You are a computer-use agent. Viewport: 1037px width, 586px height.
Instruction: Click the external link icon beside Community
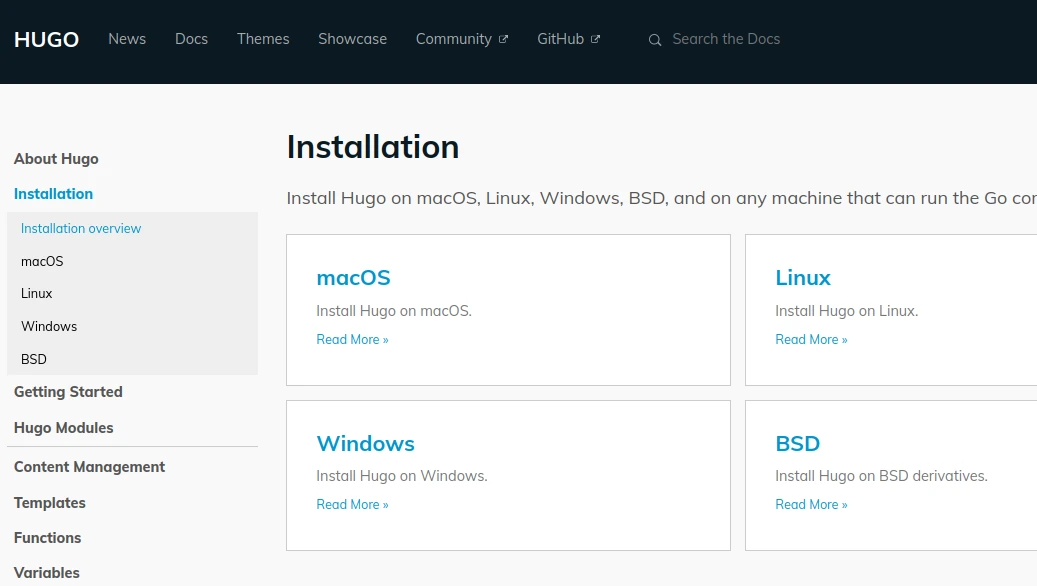click(503, 38)
